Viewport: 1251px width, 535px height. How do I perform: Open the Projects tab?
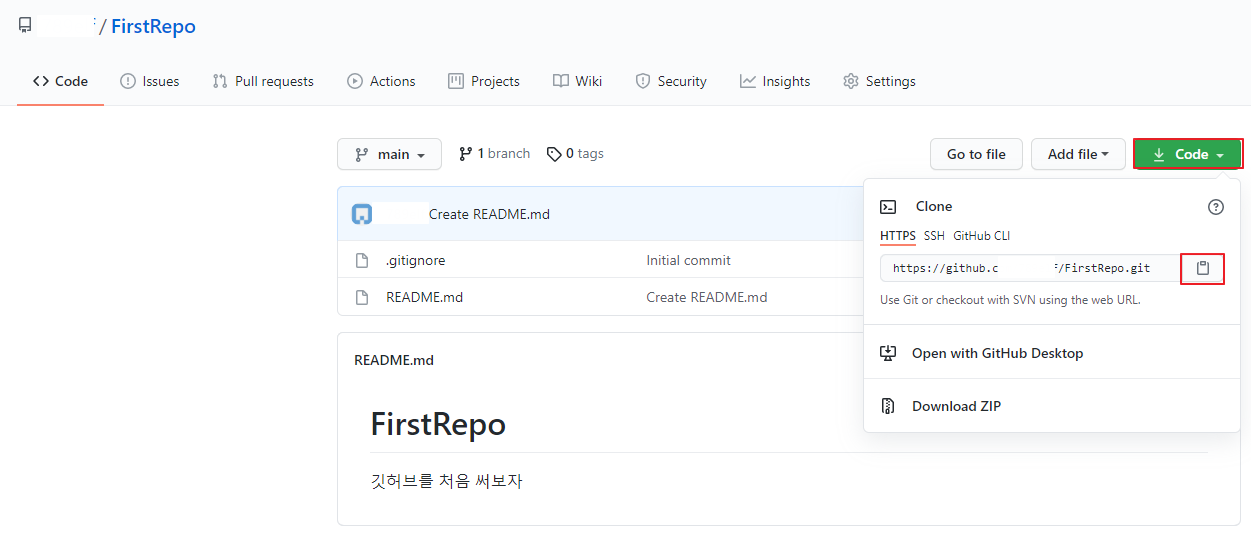click(x=484, y=81)
